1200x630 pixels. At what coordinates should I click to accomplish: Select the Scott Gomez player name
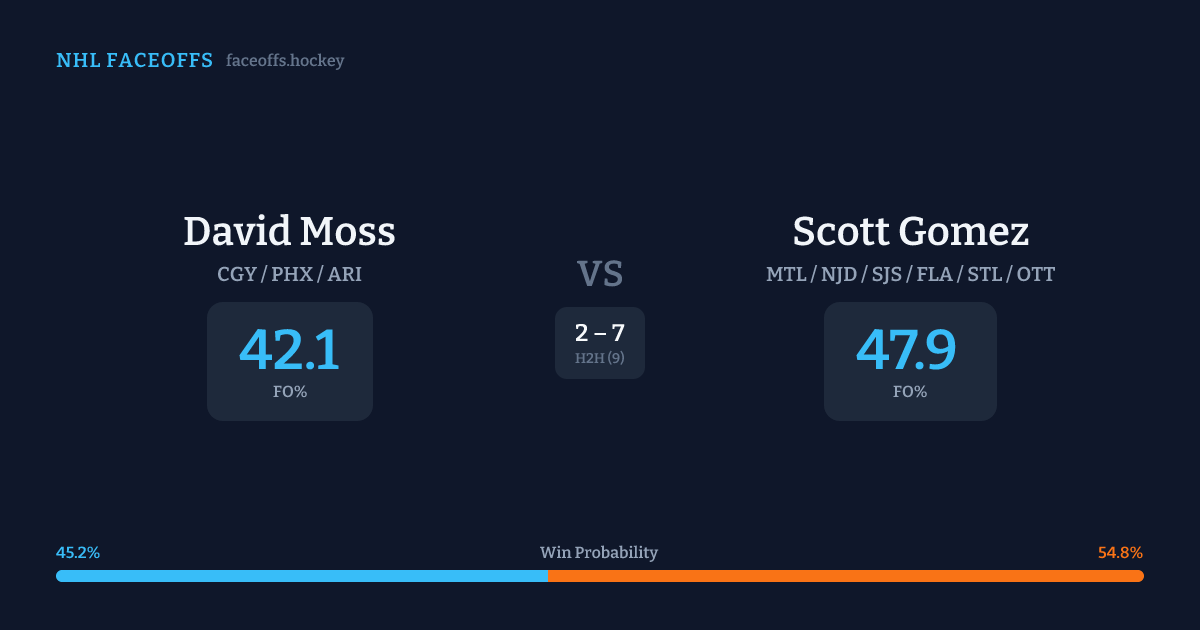click(x=910, y=232)
